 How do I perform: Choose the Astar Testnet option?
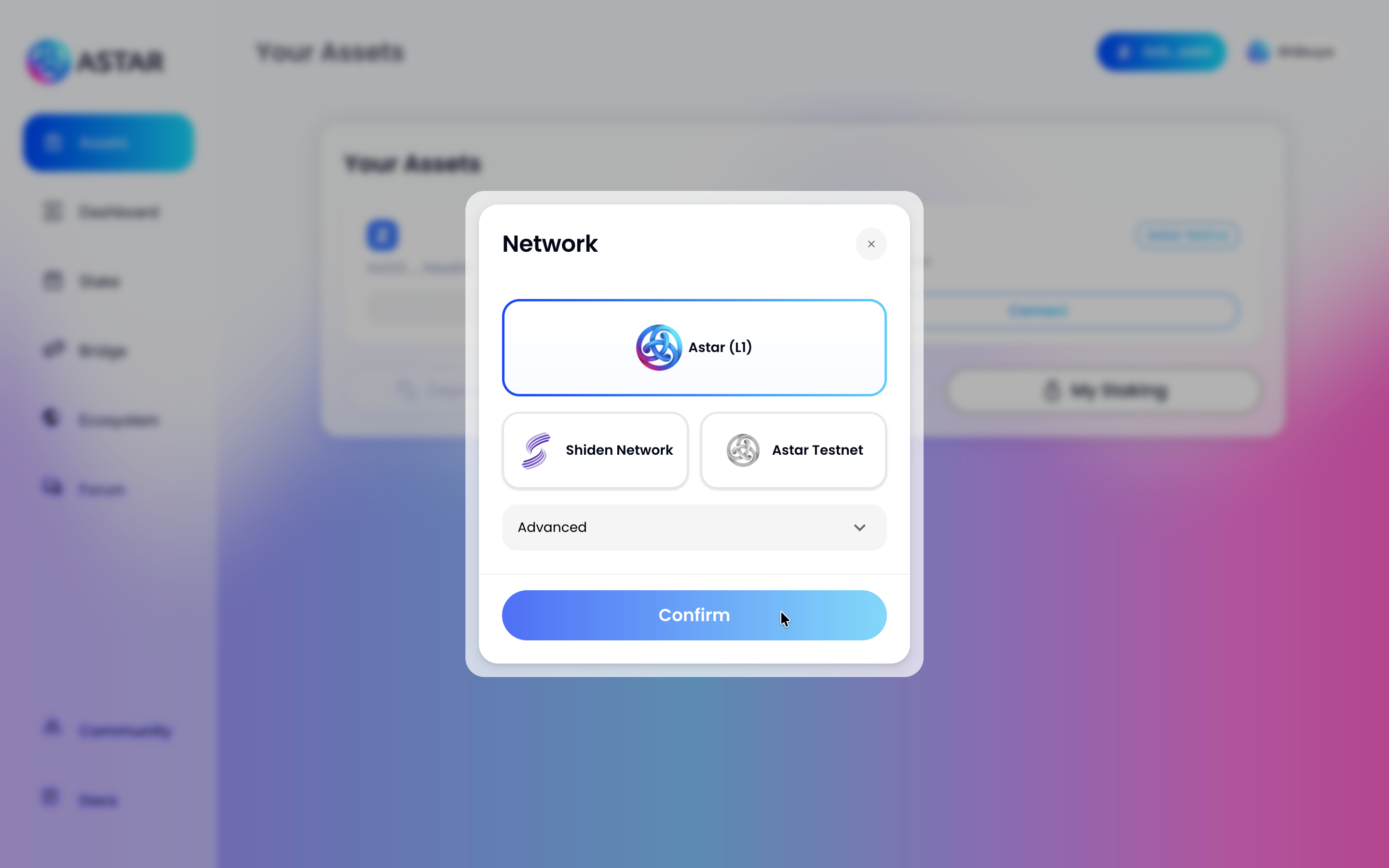793,450
